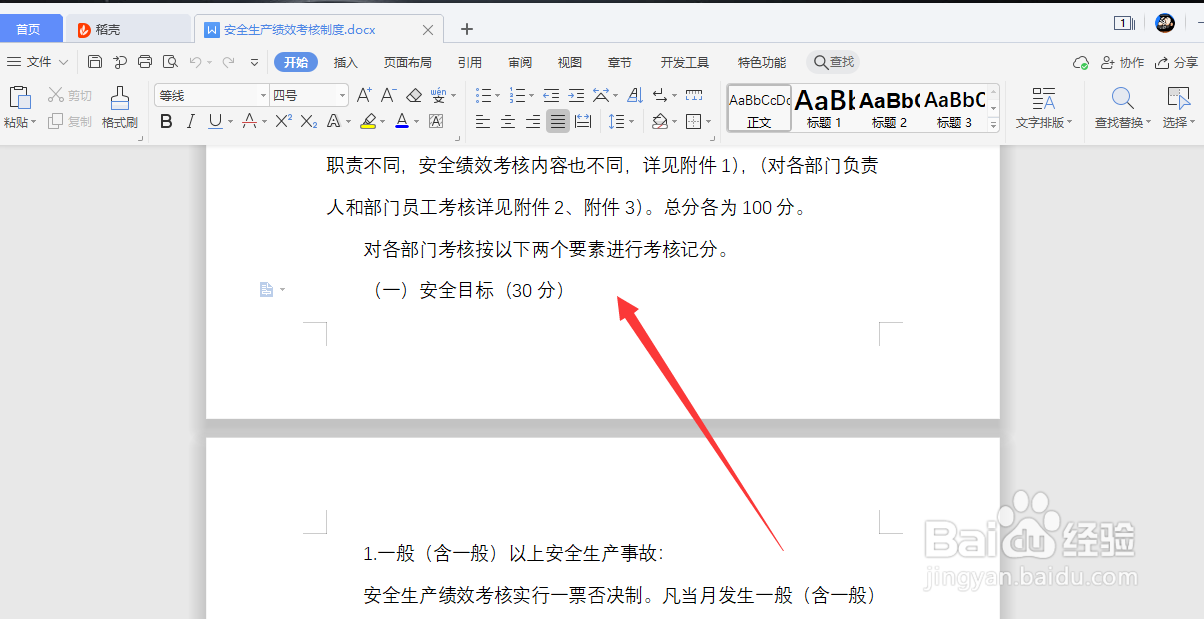Click the distributed alignment icon
1204x619 pixels.
tap(583, 121)
